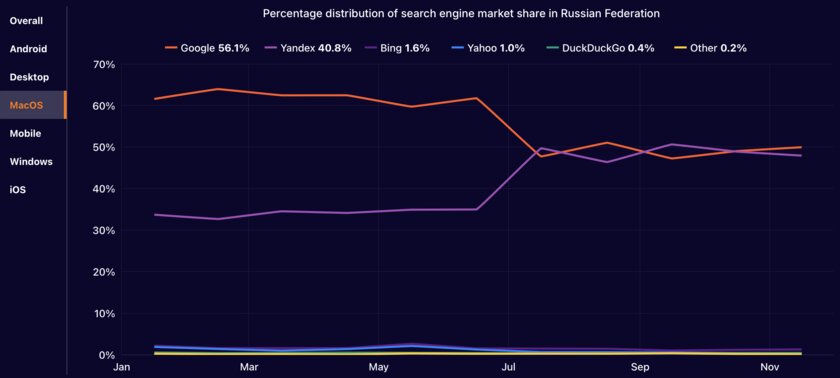Click the chart title text
The width and height of the screenshot is (840, 378).
tap(461, 14)
